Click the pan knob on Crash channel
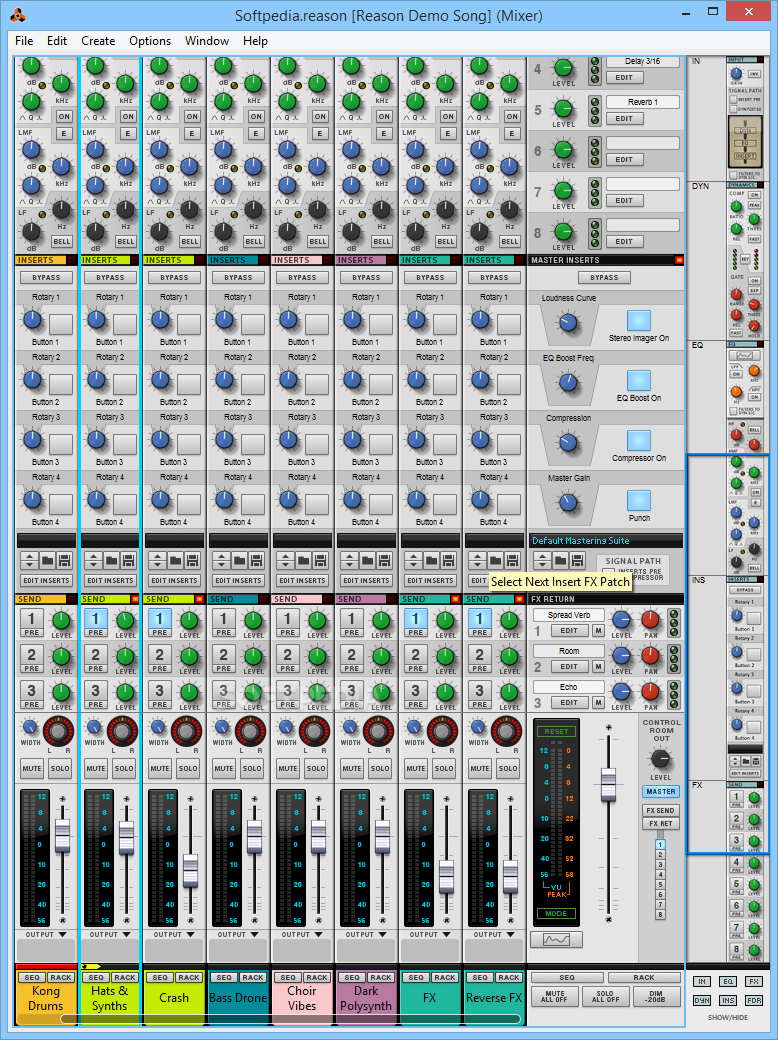This screenshot has height=1040, width=778. pyautogui.click(x=187, y=731)
